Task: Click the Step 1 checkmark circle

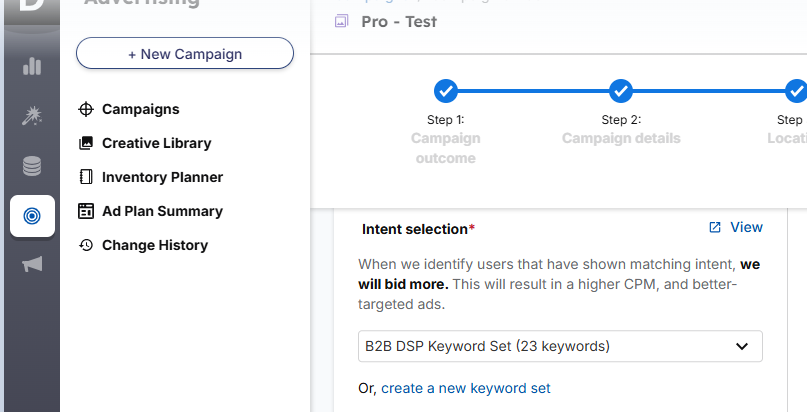Action: [x=446, y=91]
